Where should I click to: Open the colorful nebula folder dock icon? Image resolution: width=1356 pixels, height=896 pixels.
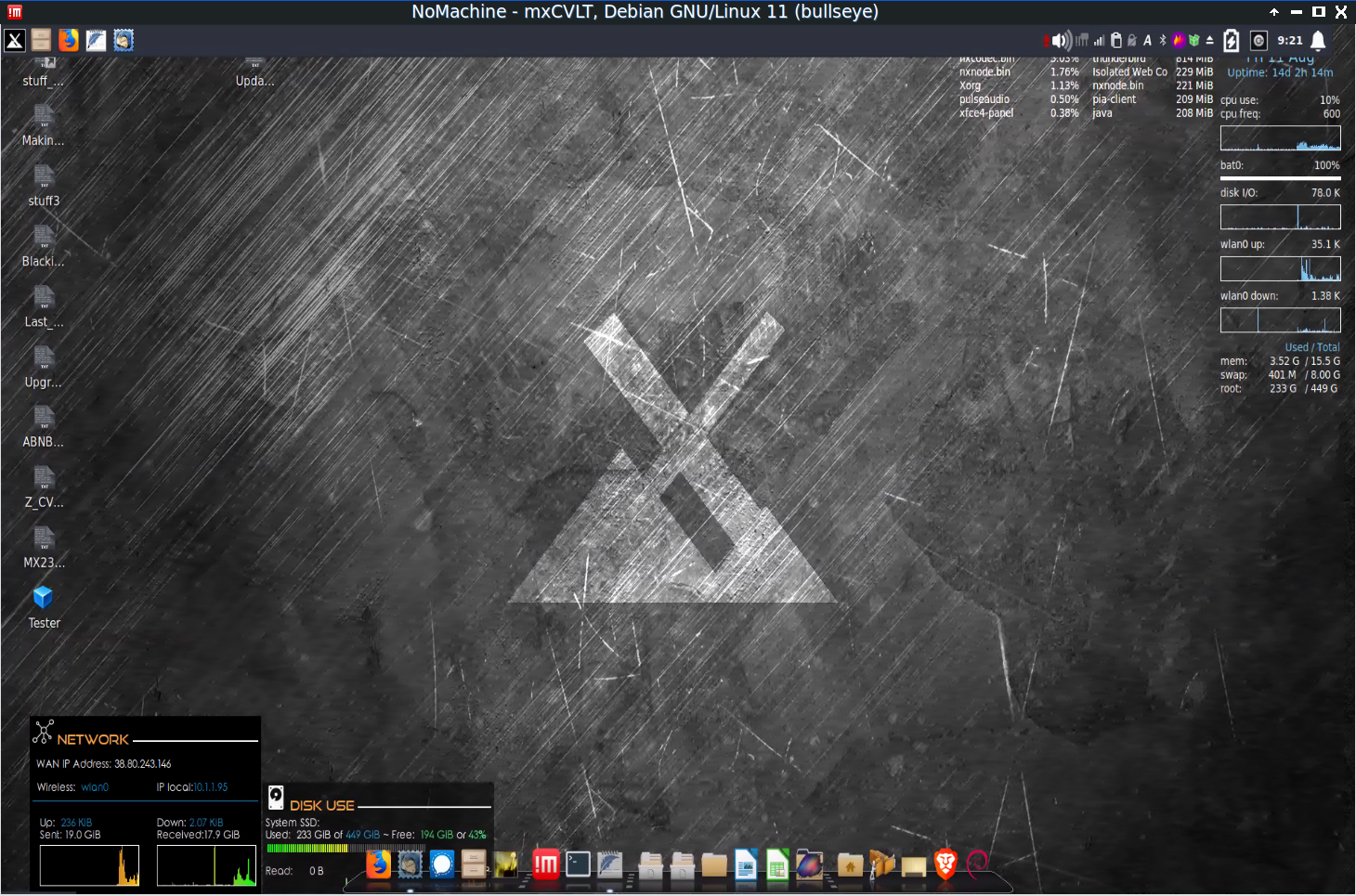[809, 865]
